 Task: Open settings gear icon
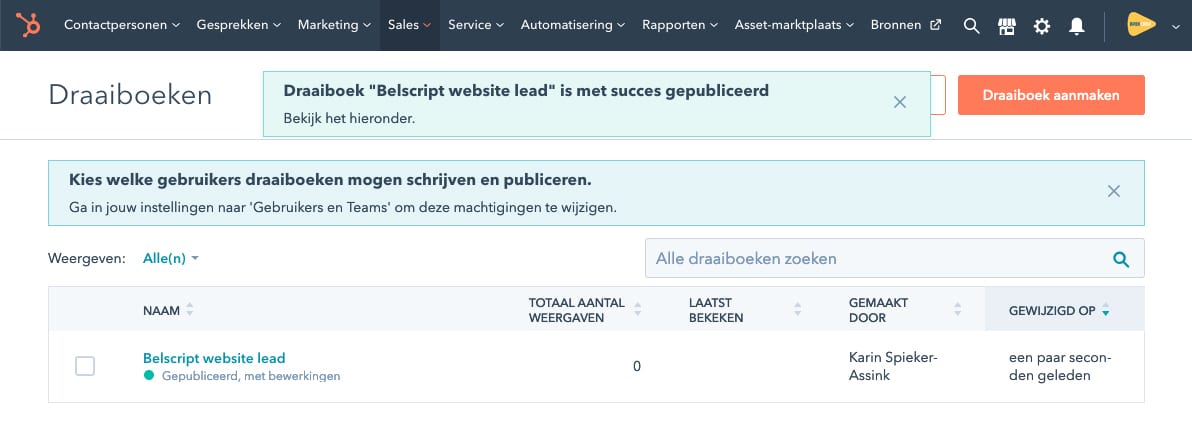1041,26
